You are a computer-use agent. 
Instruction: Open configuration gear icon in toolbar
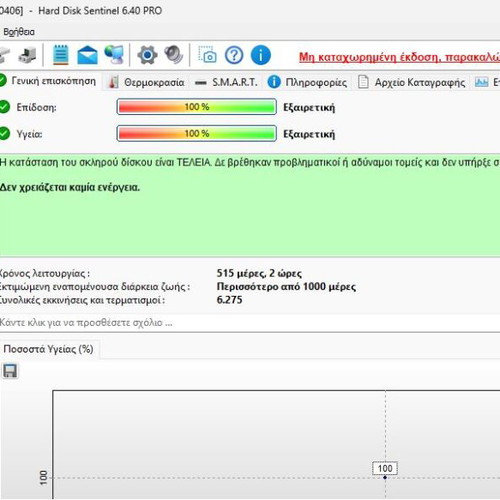coord(147,55)
